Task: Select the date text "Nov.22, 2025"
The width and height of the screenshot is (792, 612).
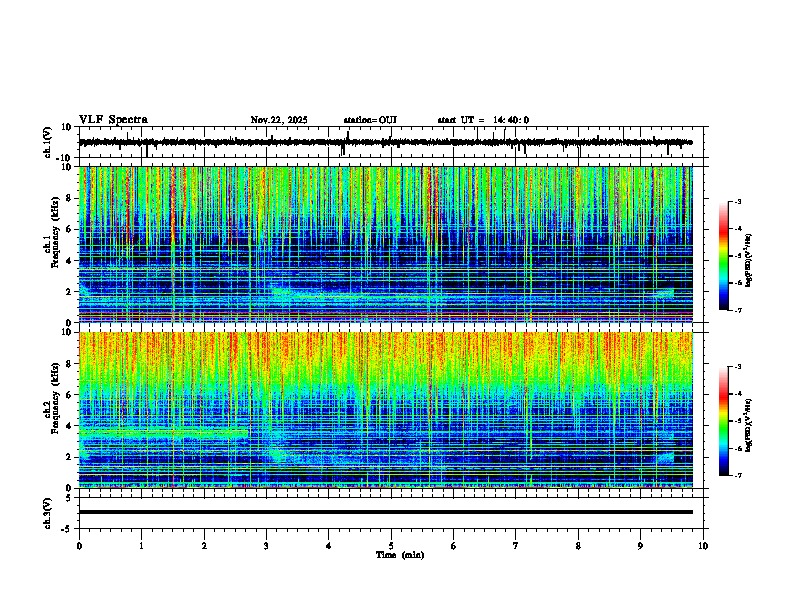Action: click(279, 120)
